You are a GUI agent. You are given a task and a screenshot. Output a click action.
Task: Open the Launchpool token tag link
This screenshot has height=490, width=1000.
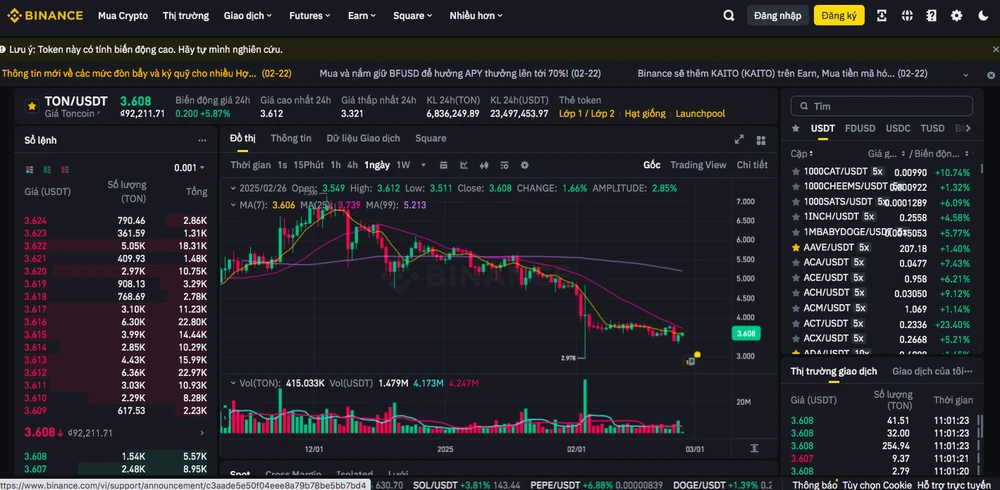click(700, 114)
